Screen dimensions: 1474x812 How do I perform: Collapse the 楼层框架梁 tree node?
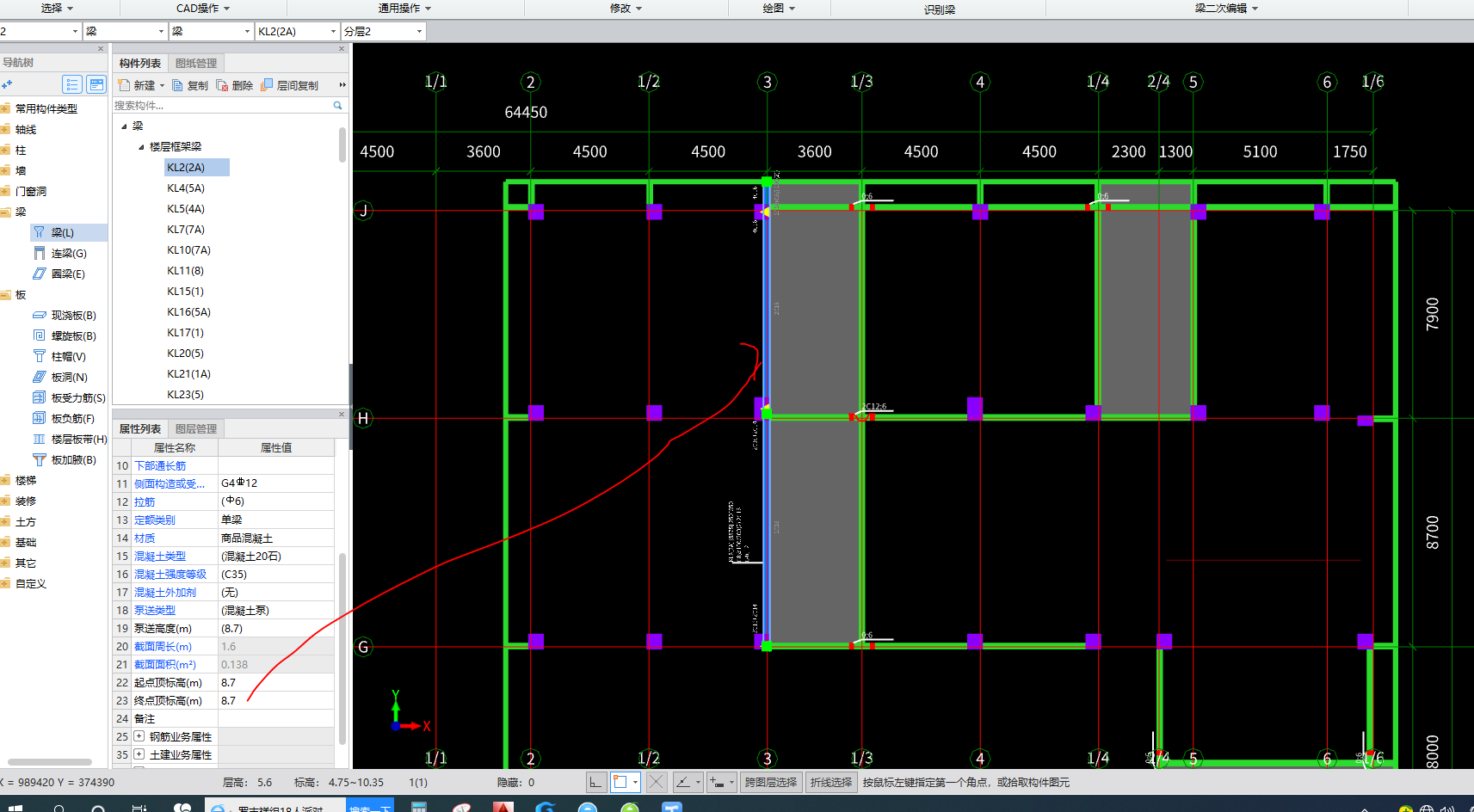(x=142, y=147)
